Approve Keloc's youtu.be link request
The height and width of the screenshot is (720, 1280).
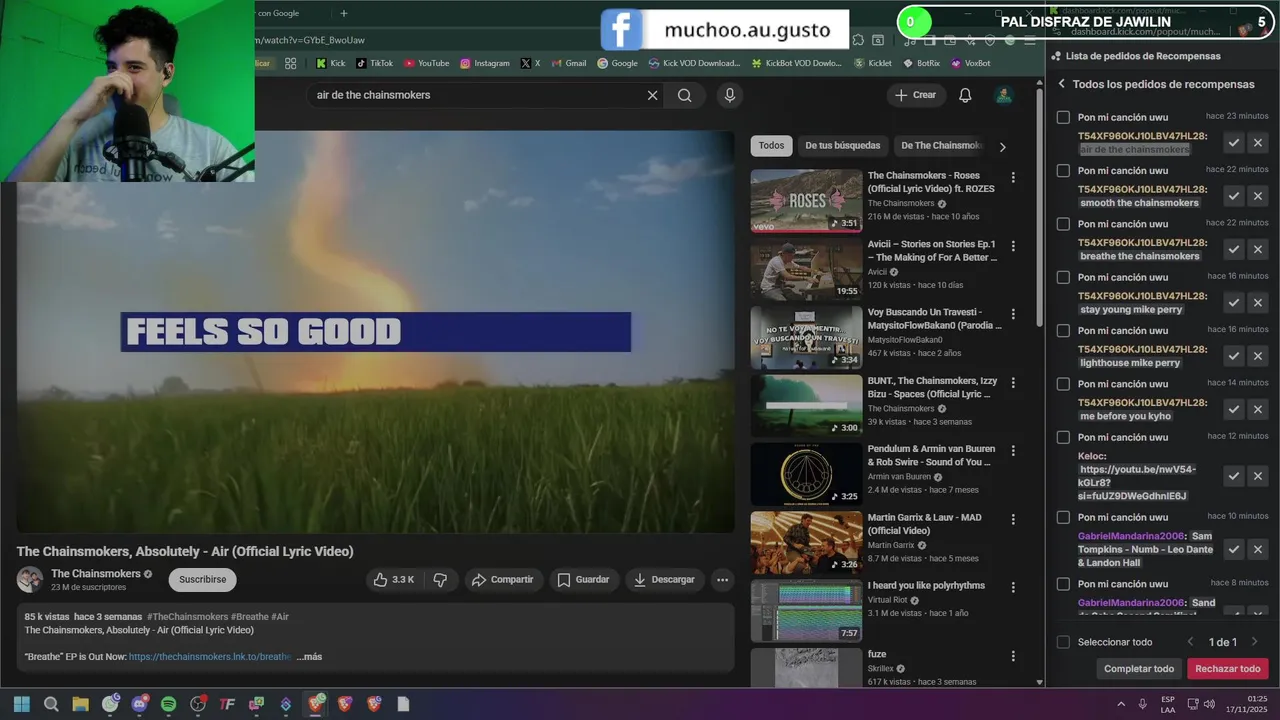(1234, 476)
